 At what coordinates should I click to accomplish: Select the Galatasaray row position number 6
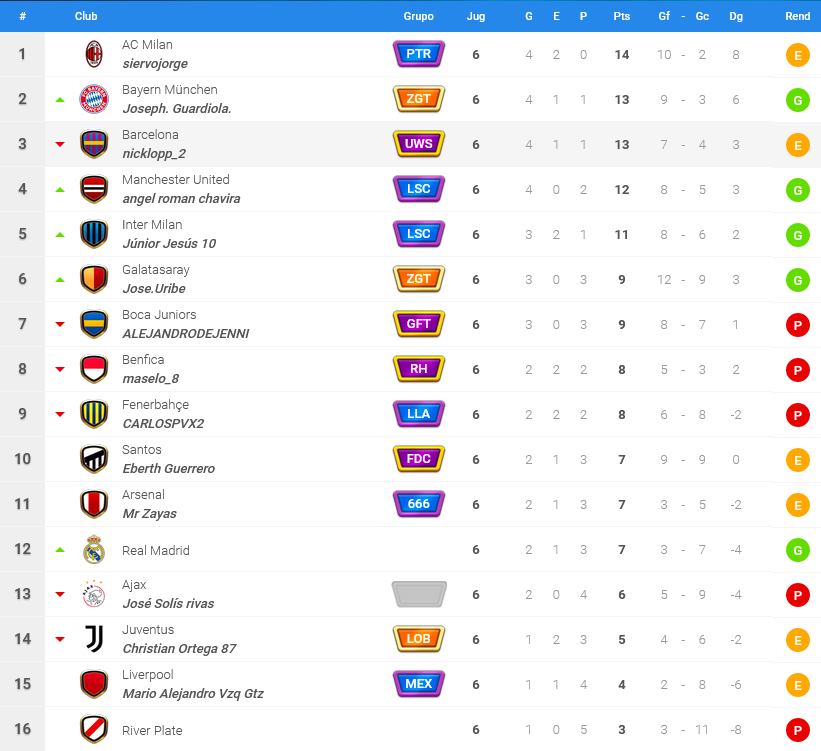point(23,279)
